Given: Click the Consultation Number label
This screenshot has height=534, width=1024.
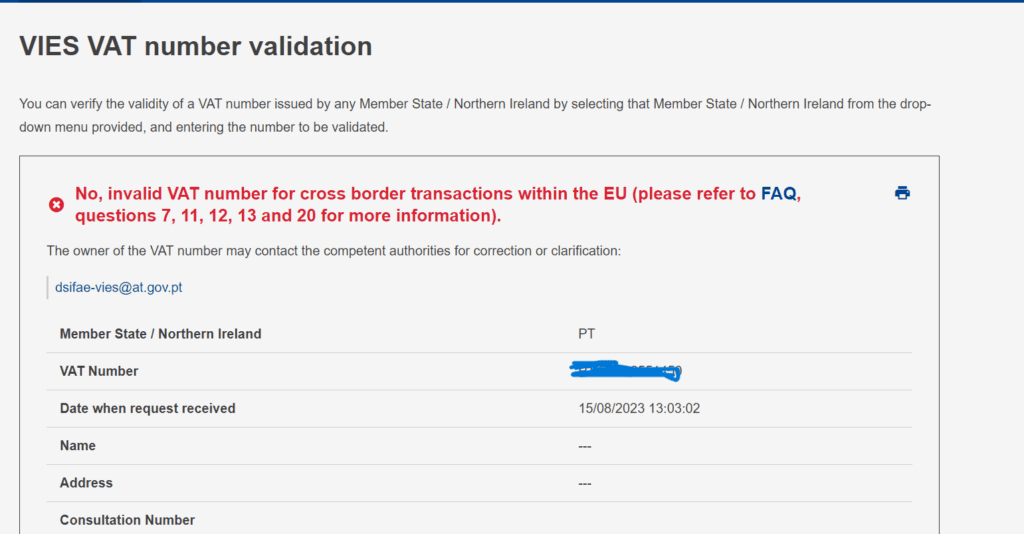Looking at the screenshot, I should [127, 520].
